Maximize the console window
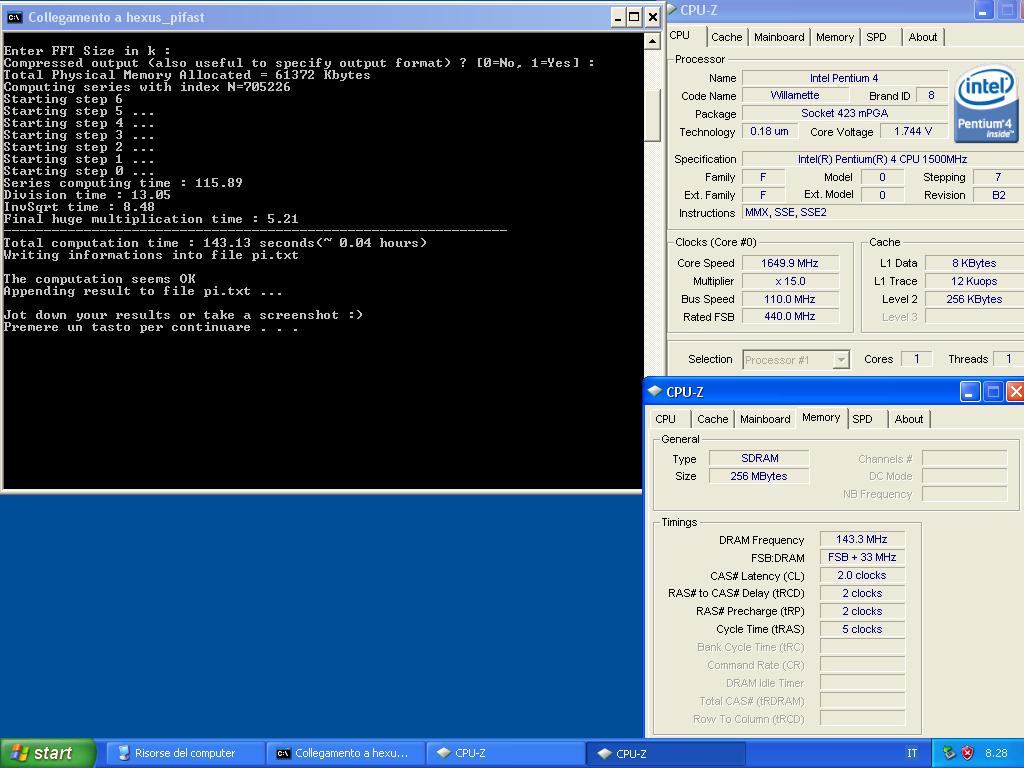The height and width of the screenshot is (768, 1024). [633, 18]
